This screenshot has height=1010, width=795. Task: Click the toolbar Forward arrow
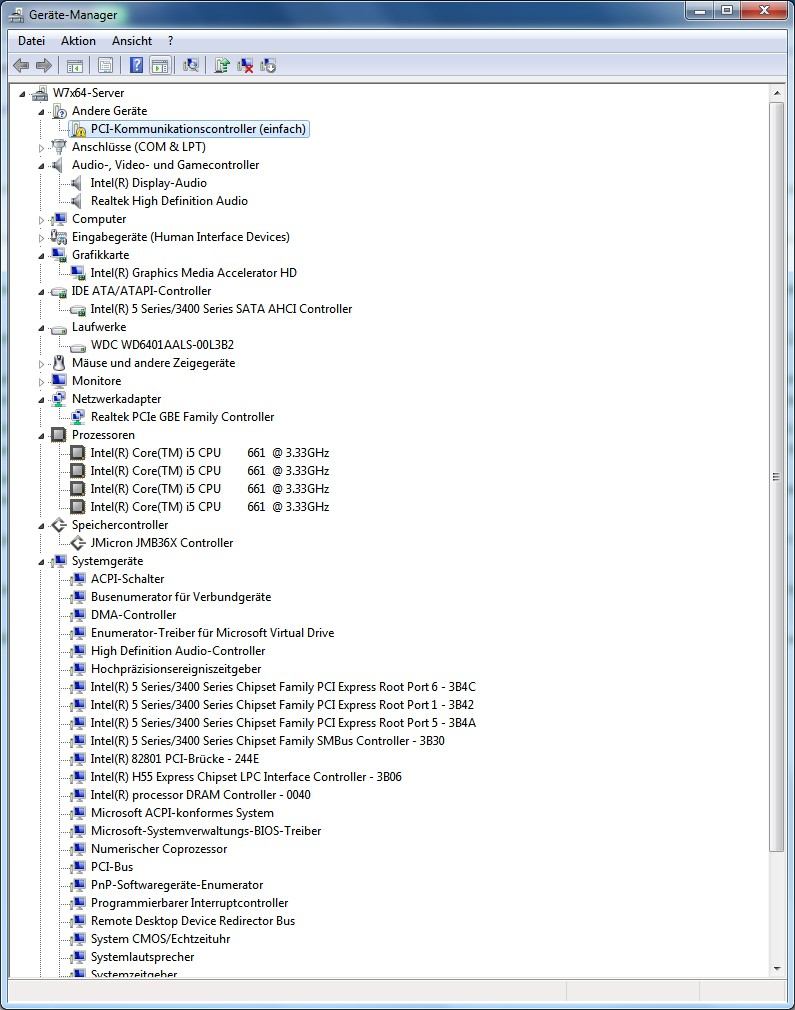pyautogui.click(x=44, y=65)
